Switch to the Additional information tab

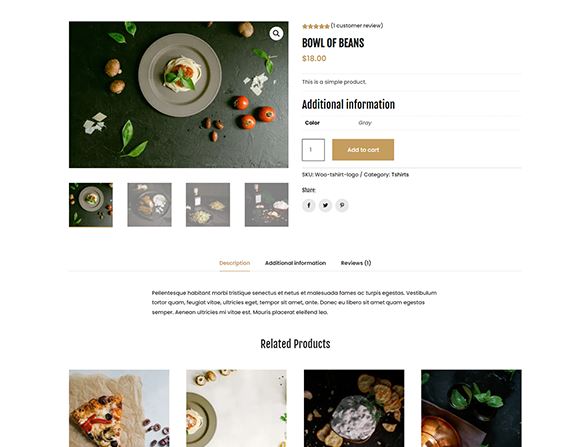(x=295, y=263)
